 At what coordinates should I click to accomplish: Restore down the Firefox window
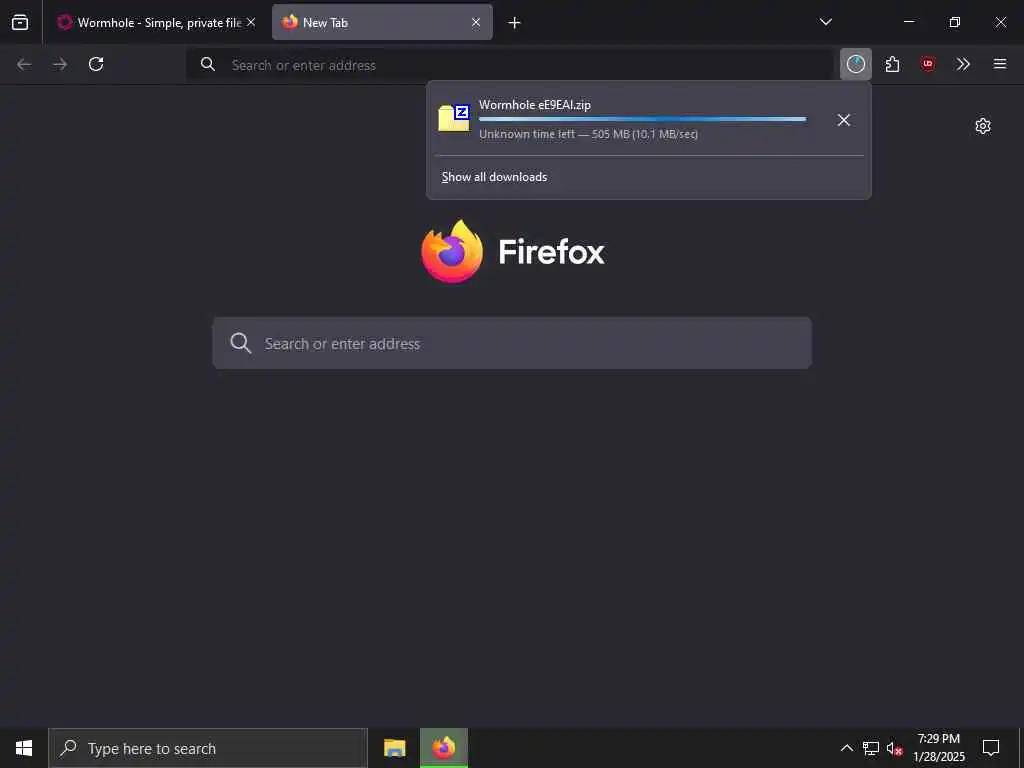[x=955, y=22]
